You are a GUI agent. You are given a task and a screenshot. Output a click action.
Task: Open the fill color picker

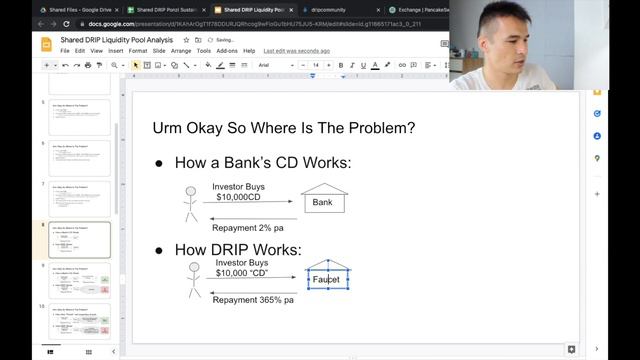coord(208,65)
